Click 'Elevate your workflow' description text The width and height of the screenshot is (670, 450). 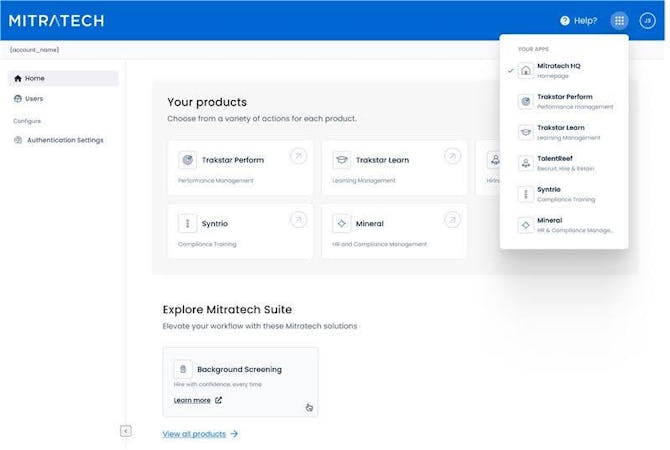pos(260,326)
